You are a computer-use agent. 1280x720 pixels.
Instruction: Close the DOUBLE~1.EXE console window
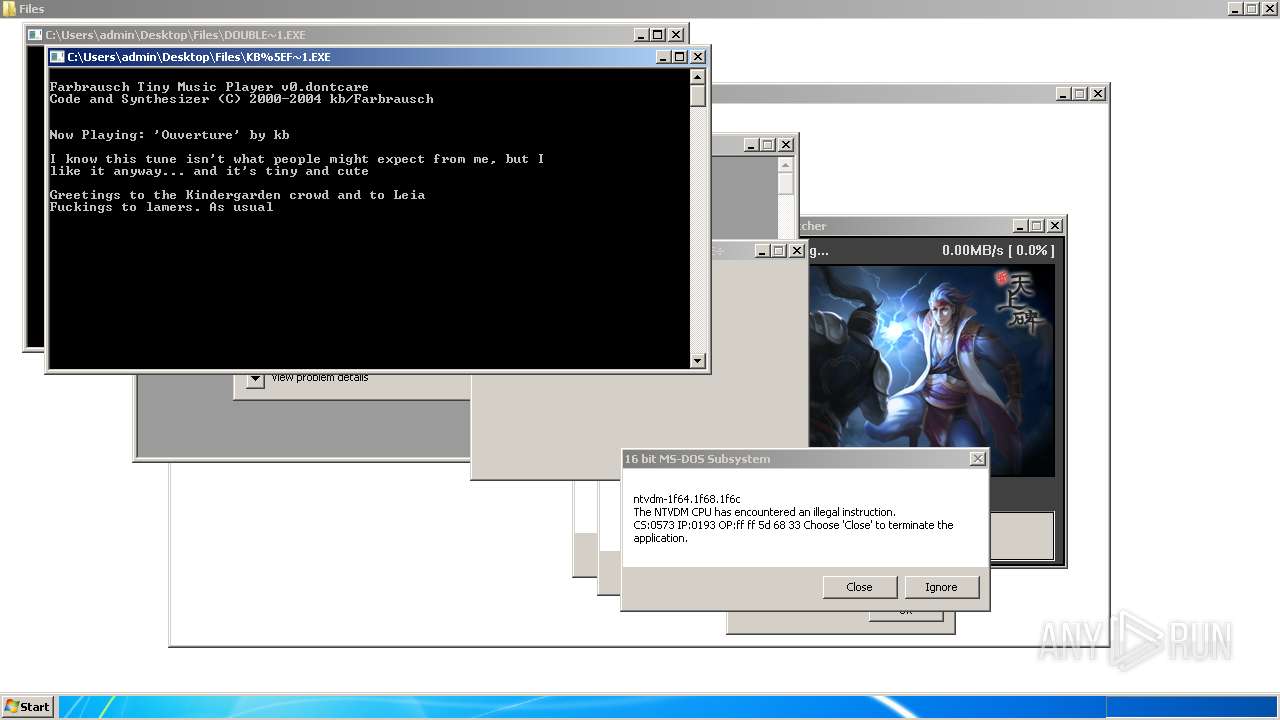[x=676, y=35]
